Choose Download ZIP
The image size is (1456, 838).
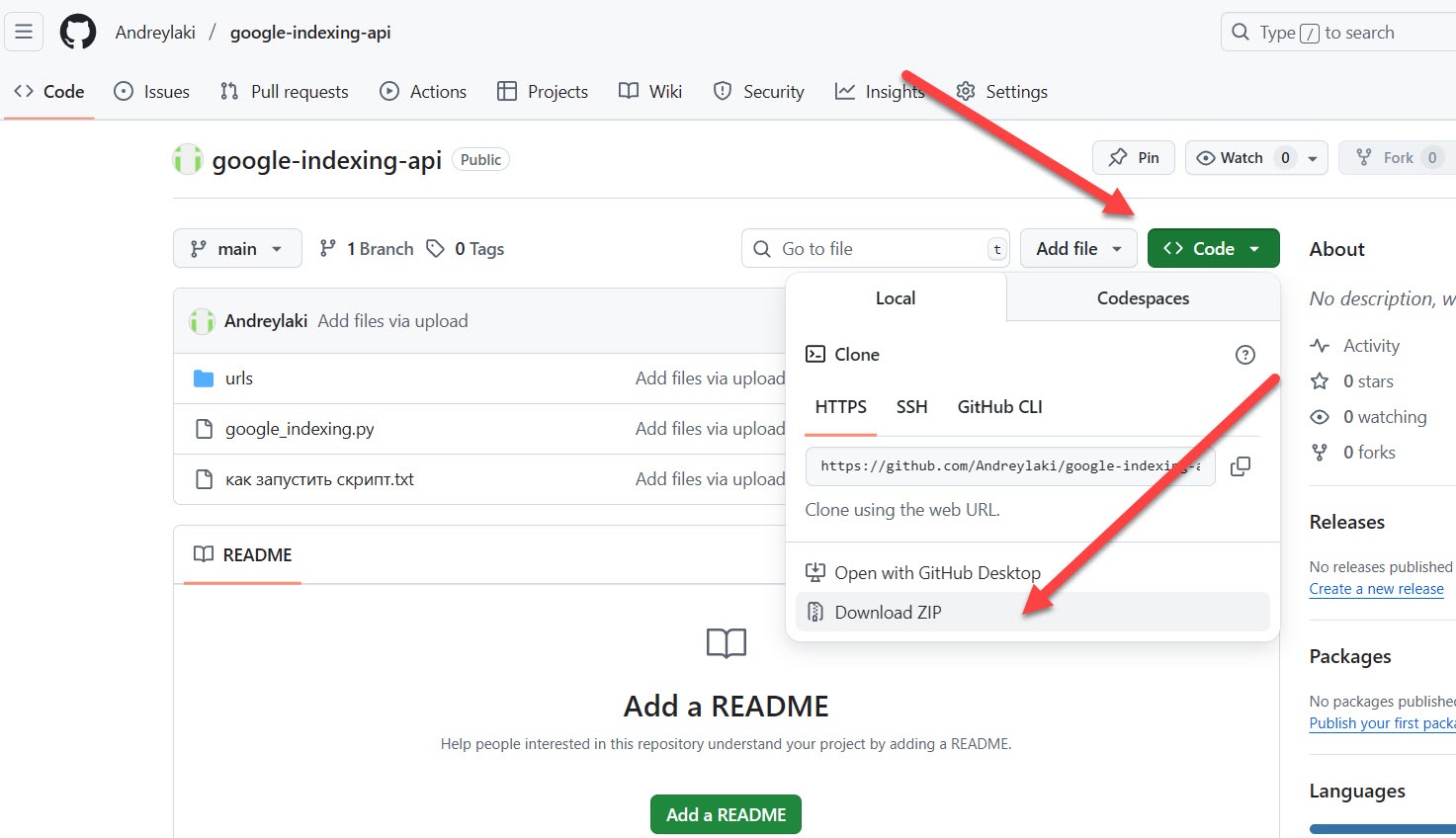click(x=1032, y=613)
